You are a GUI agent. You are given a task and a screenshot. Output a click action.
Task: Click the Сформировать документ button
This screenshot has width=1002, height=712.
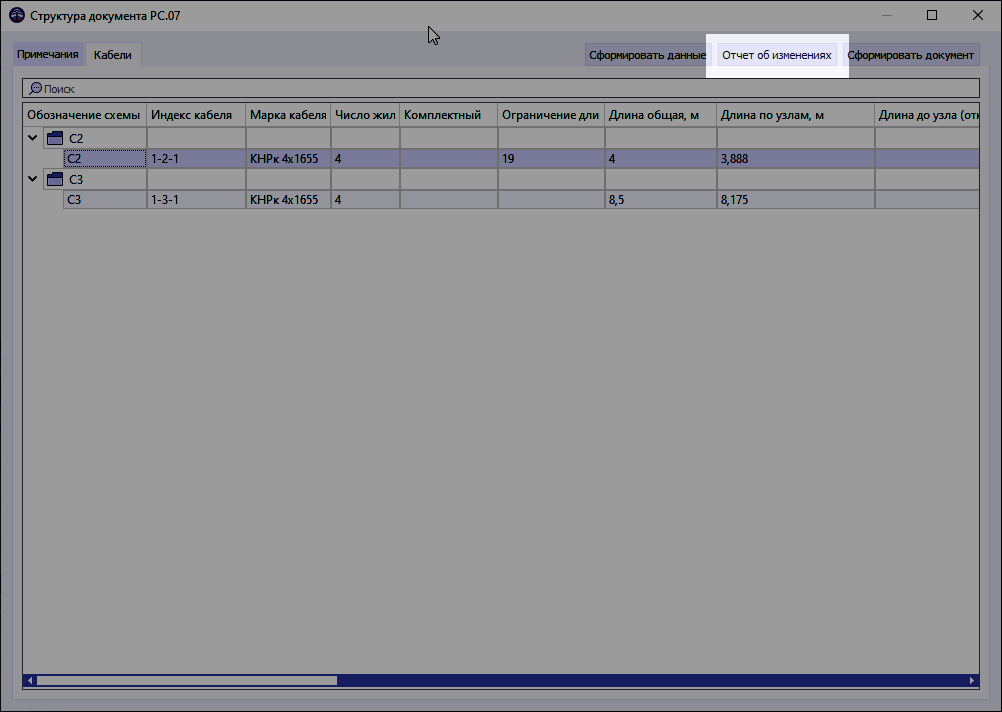[x=911, y=55]
